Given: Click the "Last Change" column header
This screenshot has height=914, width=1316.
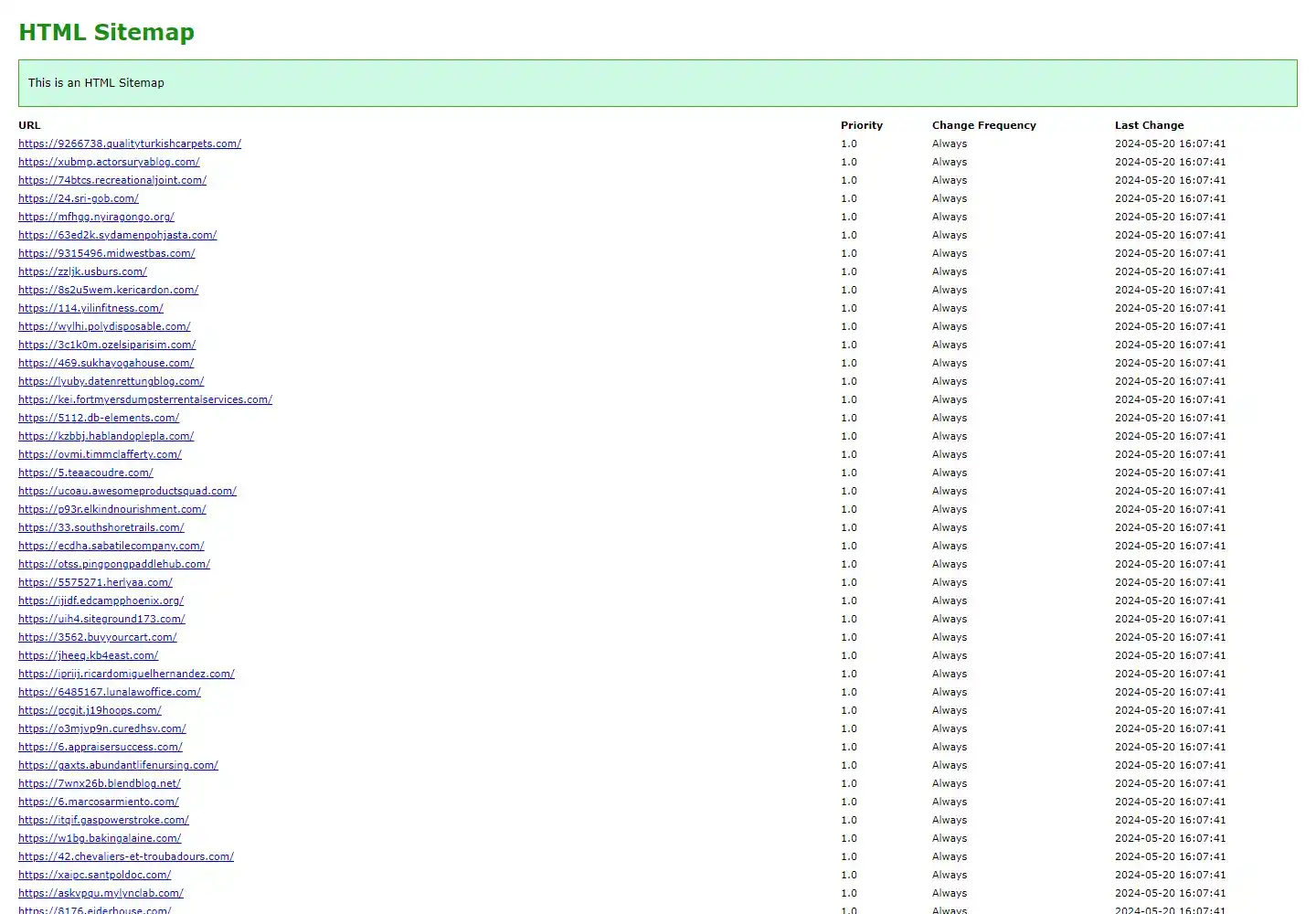Looking at the screenshot, I should coord(1149,125).
